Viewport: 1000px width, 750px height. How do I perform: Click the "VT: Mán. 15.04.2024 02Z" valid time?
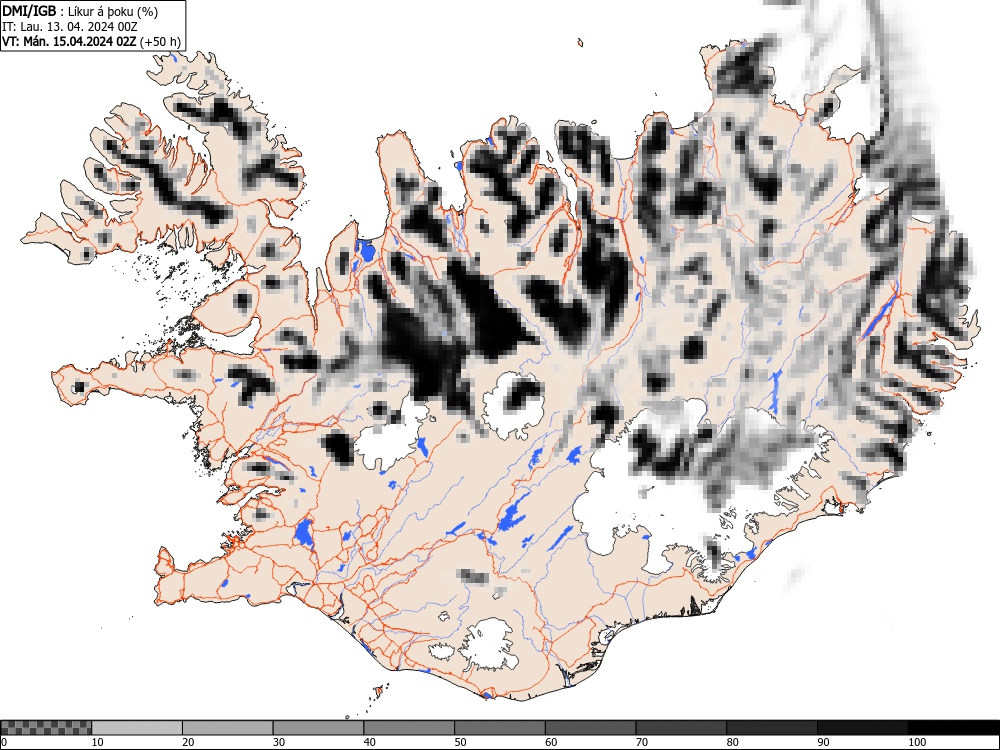tap(69, 42)
